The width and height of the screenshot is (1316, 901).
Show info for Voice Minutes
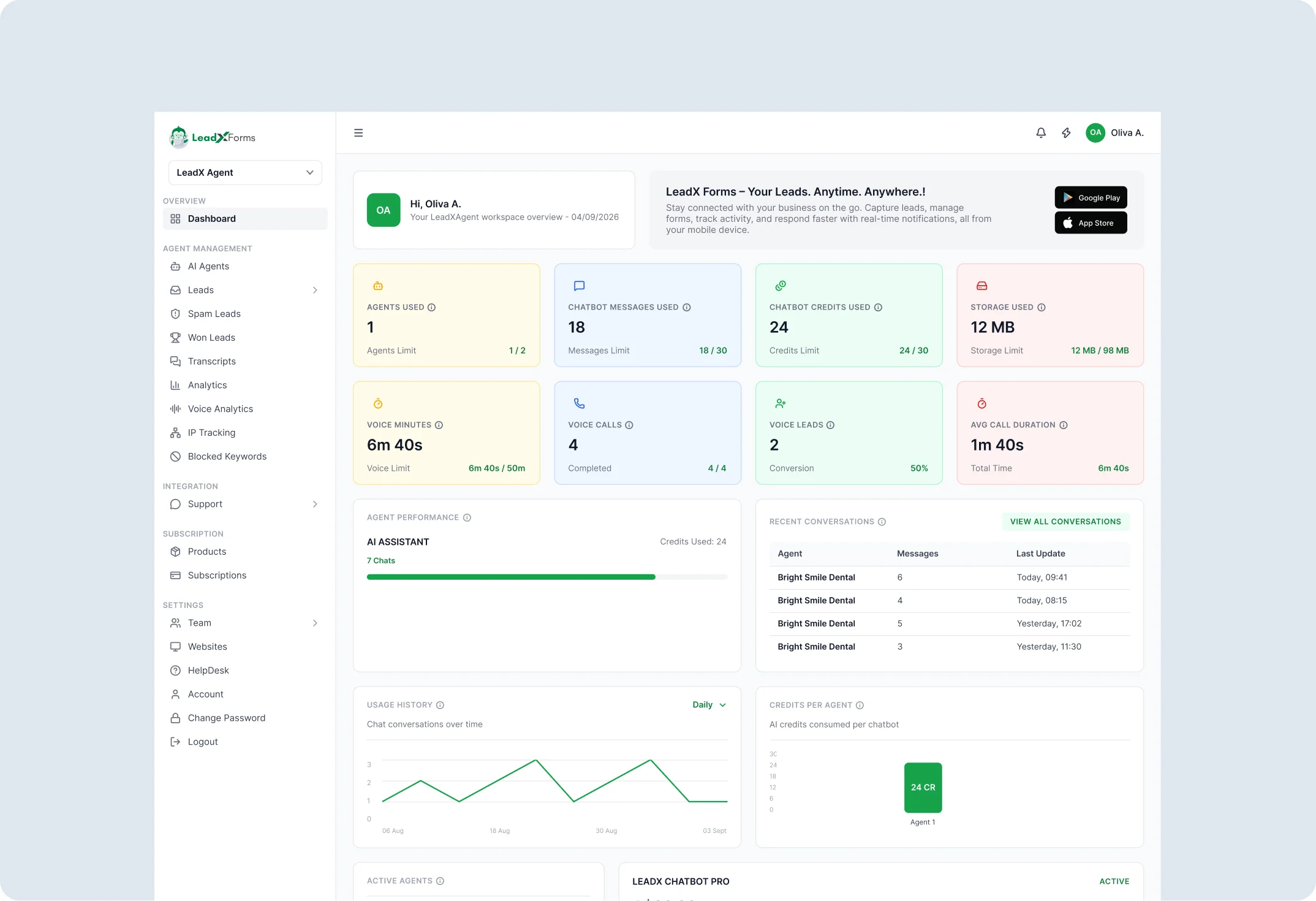[x=439, y=425]
